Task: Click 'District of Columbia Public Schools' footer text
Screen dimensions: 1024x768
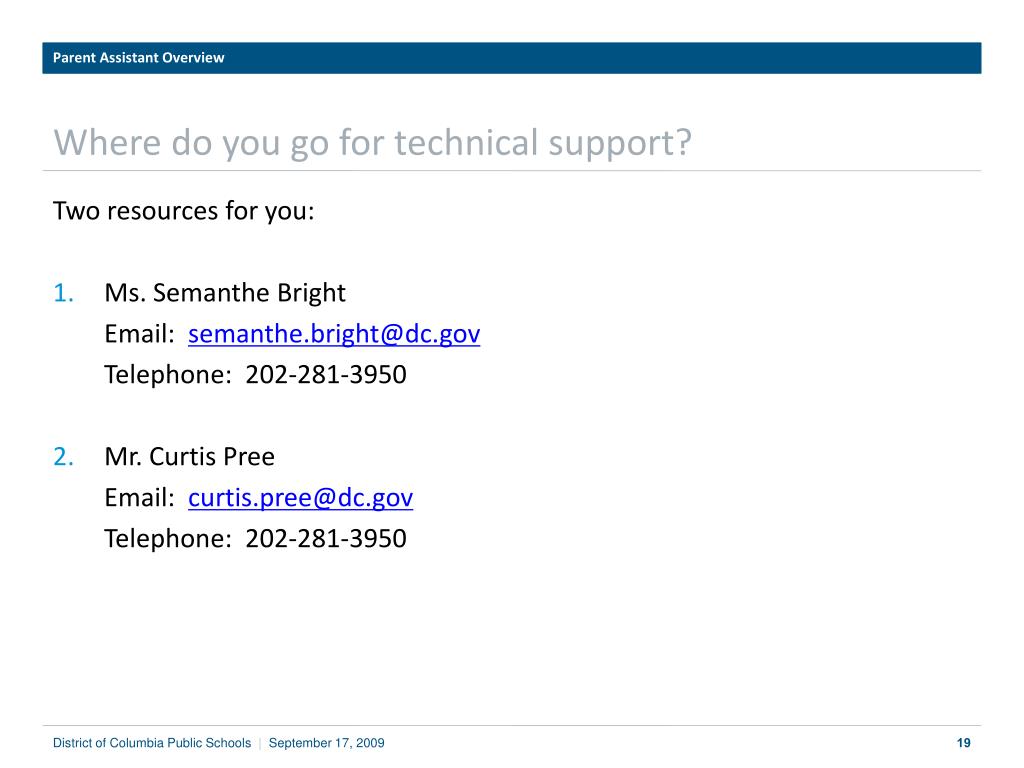Action: point(152,743)
